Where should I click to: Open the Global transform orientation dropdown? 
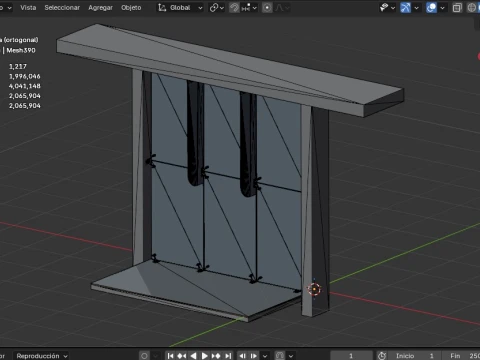[x=180, y=7]
